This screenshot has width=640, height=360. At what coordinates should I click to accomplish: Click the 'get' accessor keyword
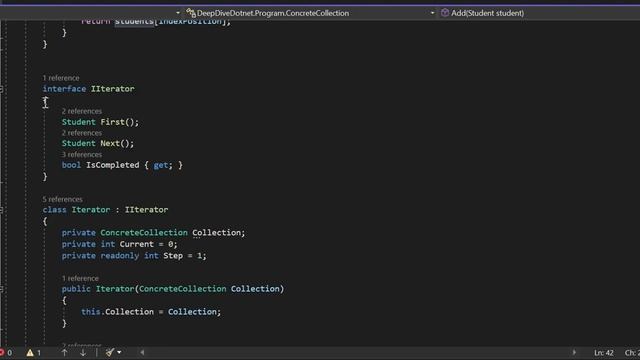[161, 165]
